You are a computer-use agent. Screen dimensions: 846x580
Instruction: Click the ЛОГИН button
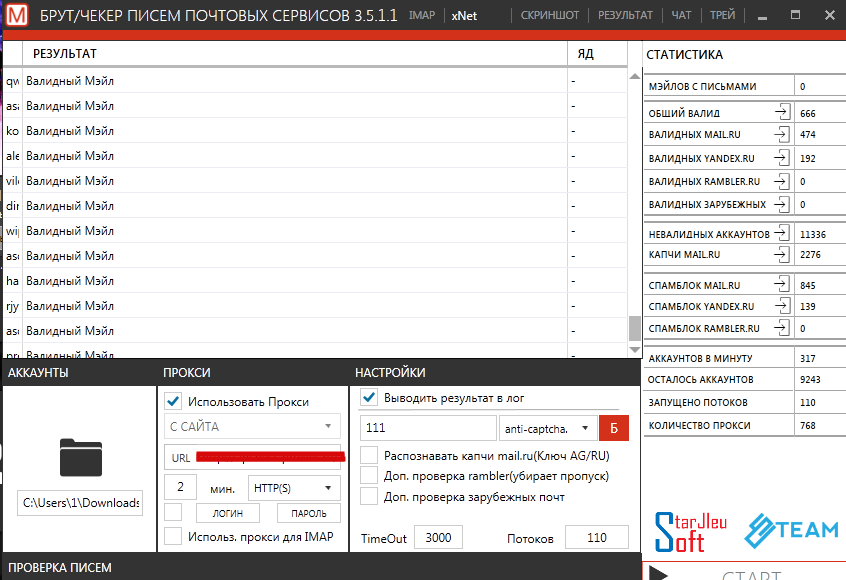tap(227, 513)
